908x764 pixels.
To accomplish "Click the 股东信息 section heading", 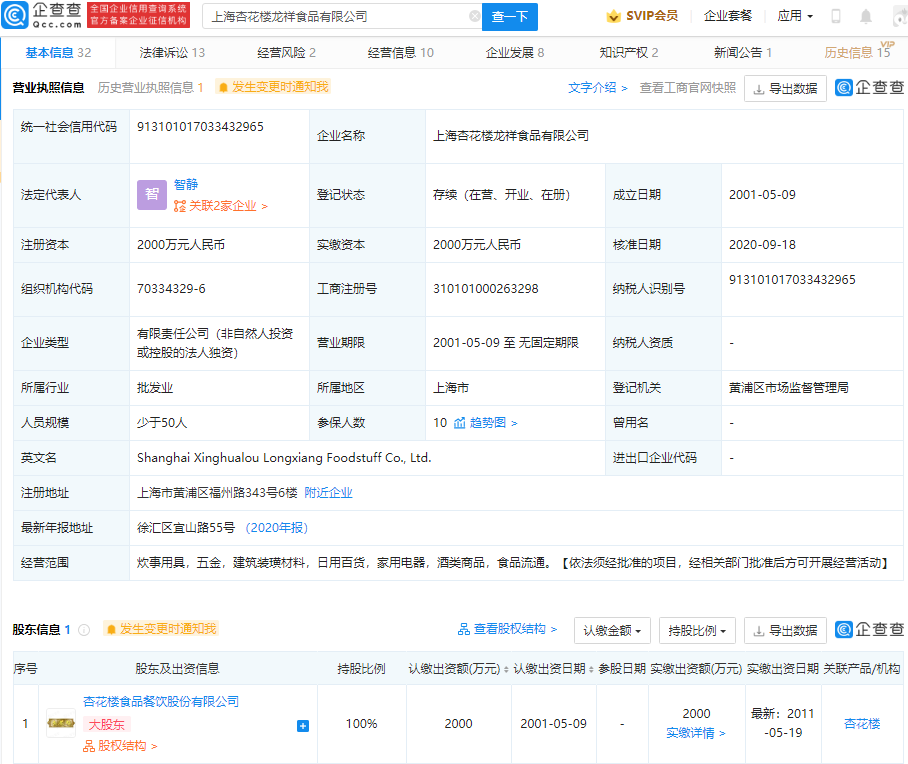I will pos(36,630).
